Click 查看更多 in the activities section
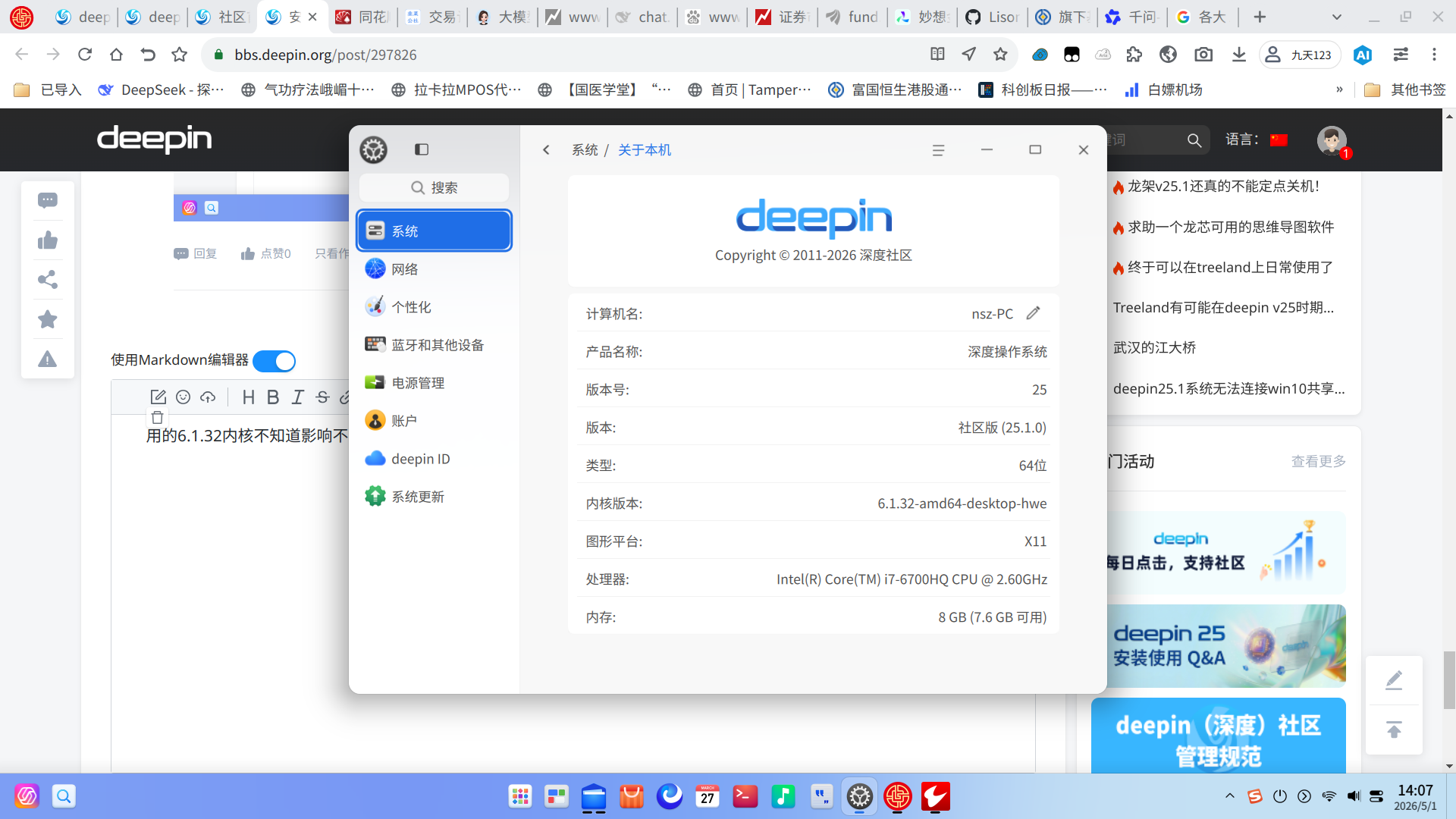This screenshot has width=1456, height=819. tap(1319, 461)
